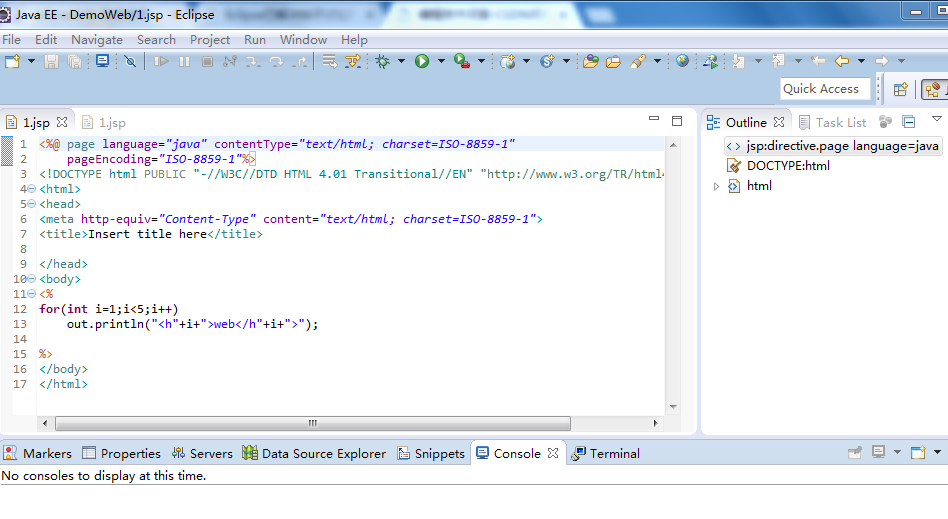Image resolution: width=948 pixels, height=519 pixels.
Task: Expand the html node in Outline
Action: click(x=716, y=186)
